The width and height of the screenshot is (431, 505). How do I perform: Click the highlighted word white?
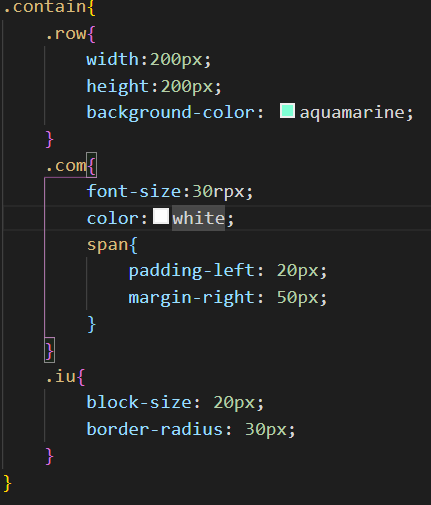[198, 218]
